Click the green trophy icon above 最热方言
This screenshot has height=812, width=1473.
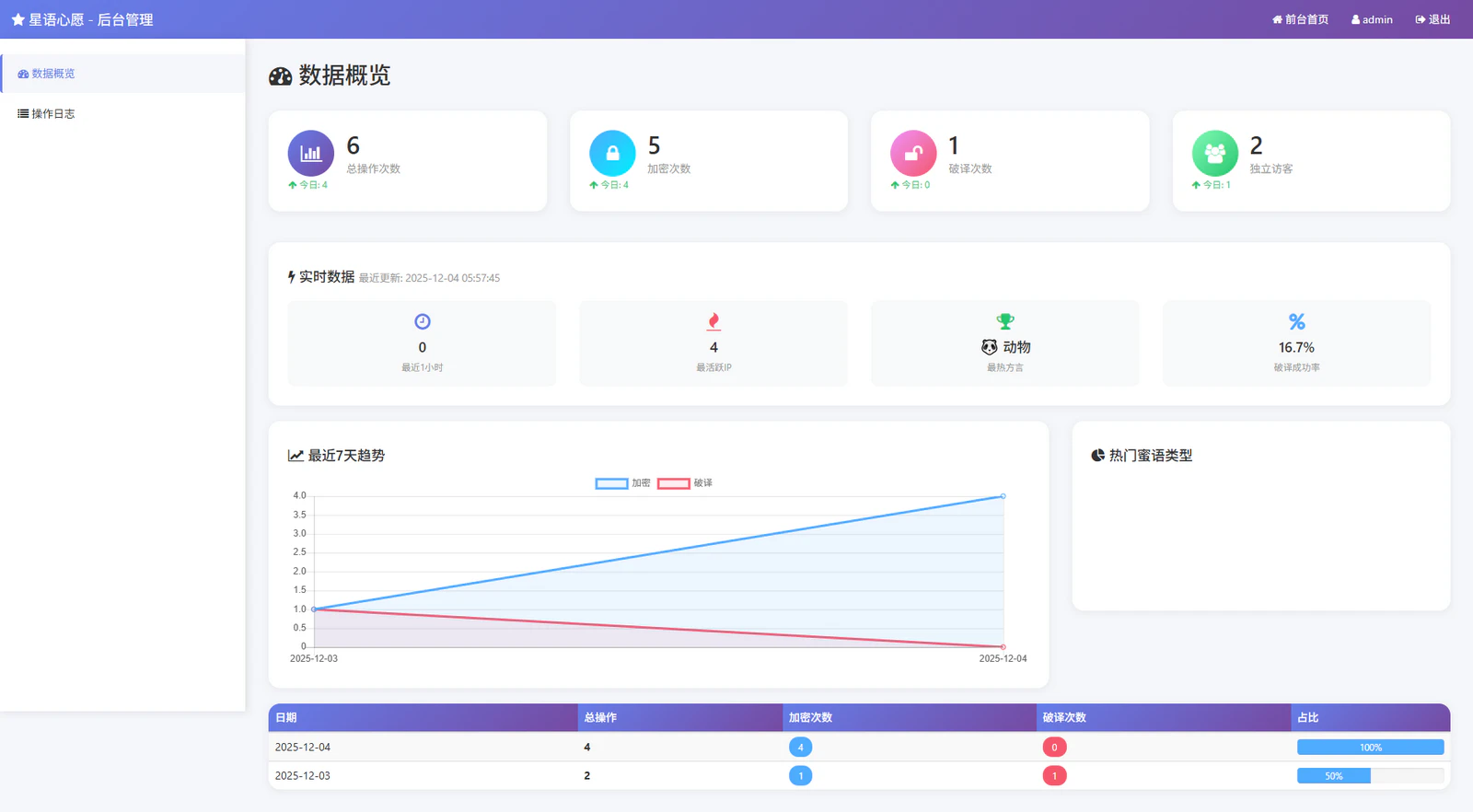tap(1005, 321)
